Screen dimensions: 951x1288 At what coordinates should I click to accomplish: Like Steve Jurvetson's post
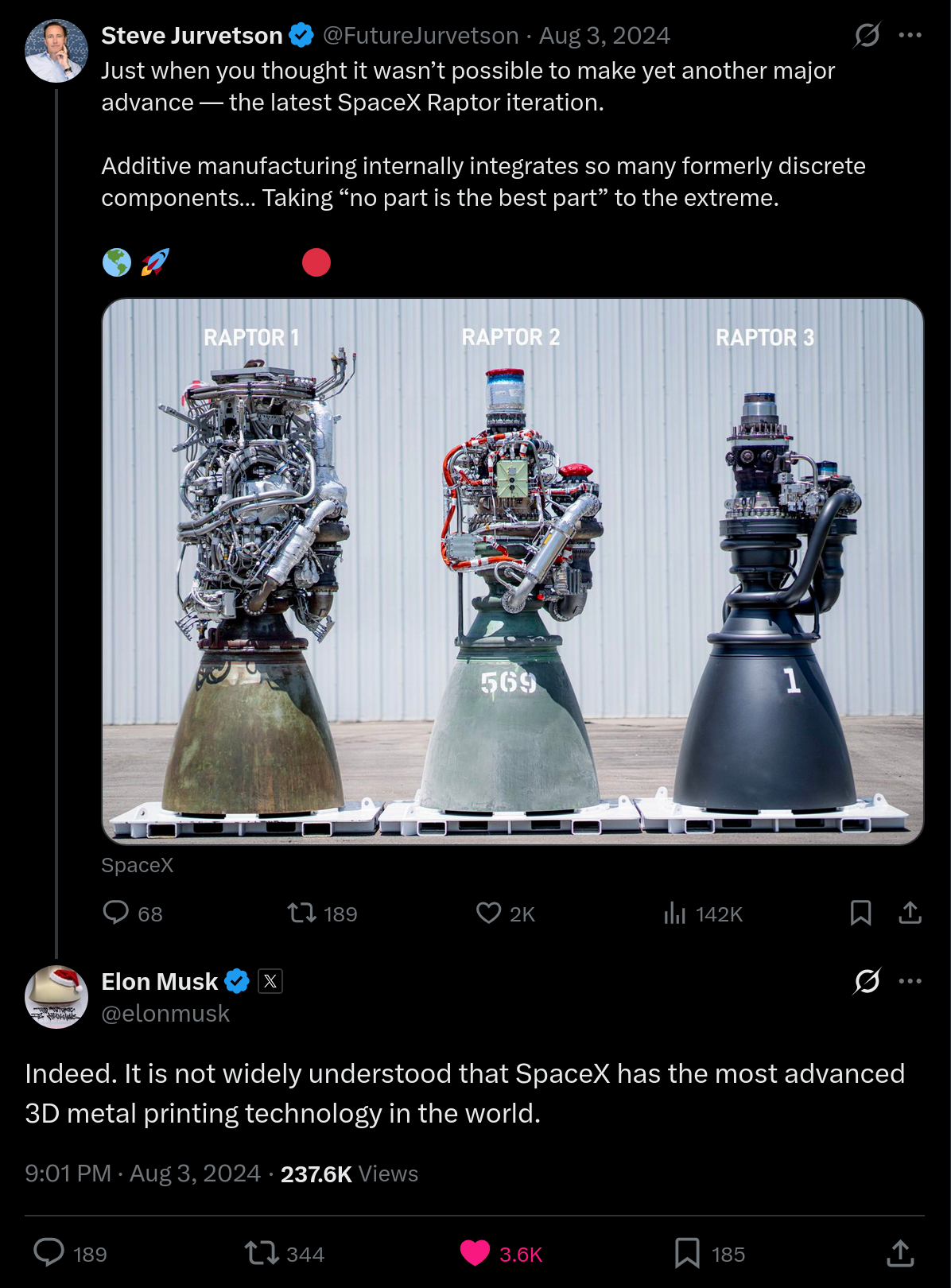coord(488,913)
